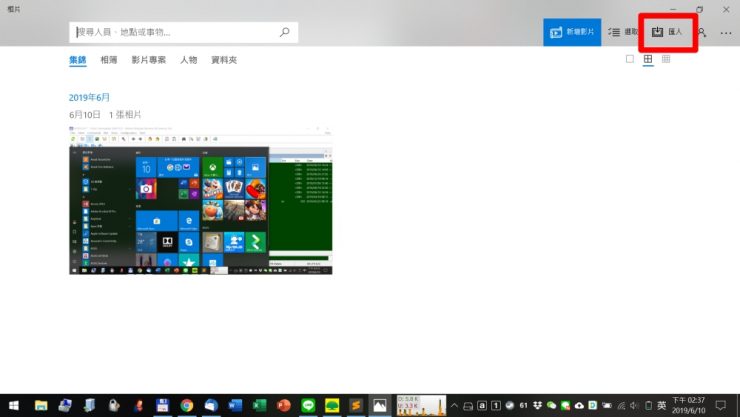Image resolution: width=740 pixels, height=417 pixels.
Task: Open the three-dot more options menu
Action: [x=726, y=33]
